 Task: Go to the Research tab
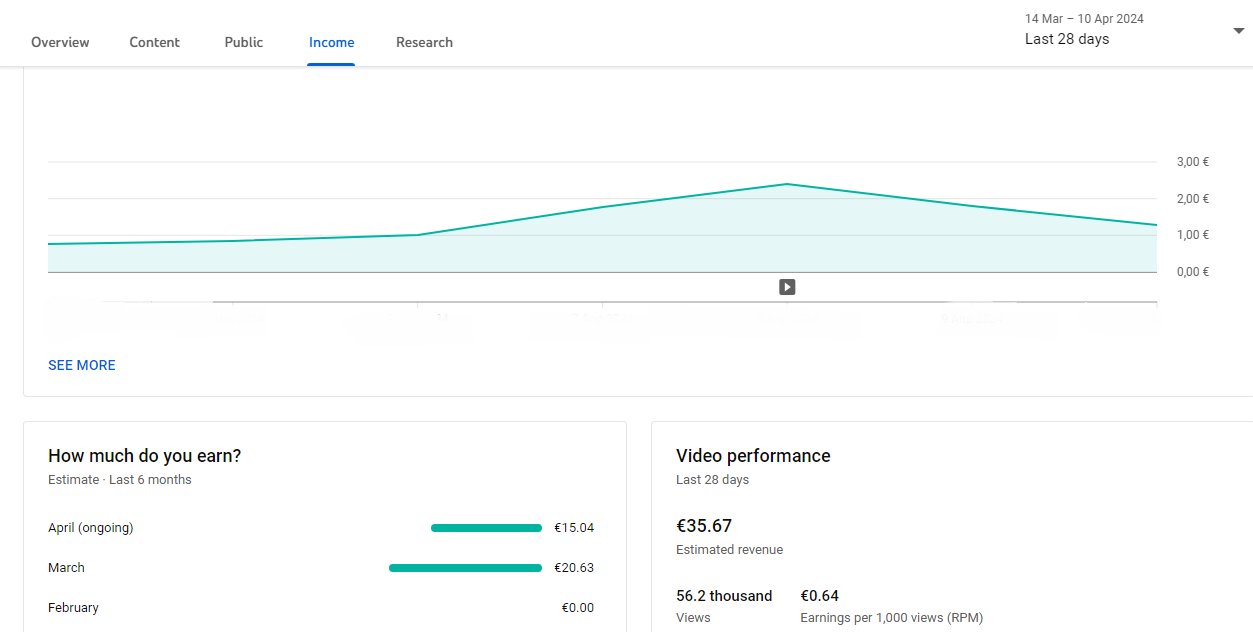pyautogui.click(x=424, y=42)
